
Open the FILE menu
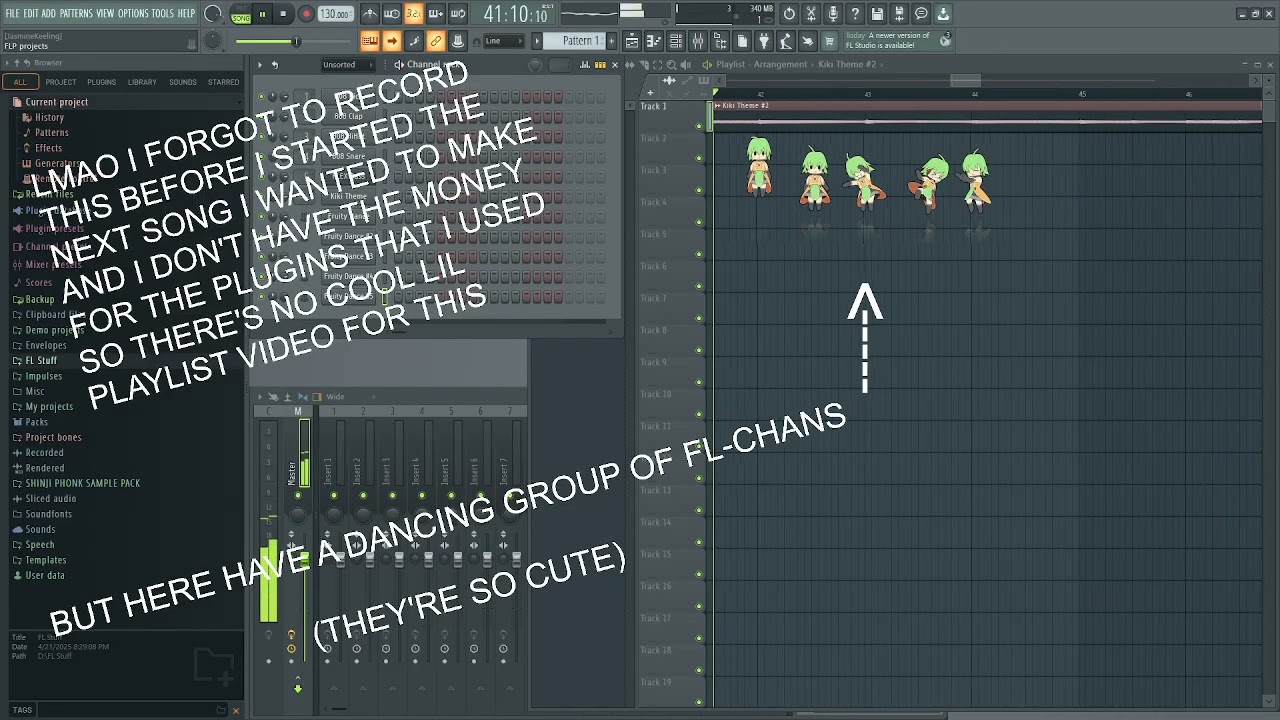coord(12,13)
